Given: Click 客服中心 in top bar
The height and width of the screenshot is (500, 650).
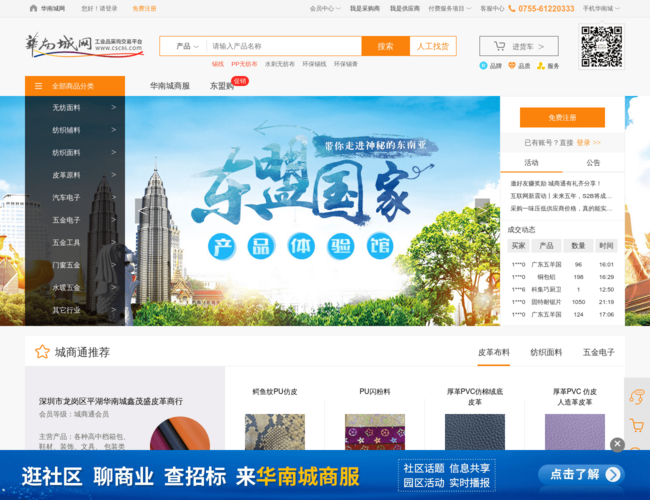Looking at the screenshot, I should pyautogui.click(x=492, y=8).
